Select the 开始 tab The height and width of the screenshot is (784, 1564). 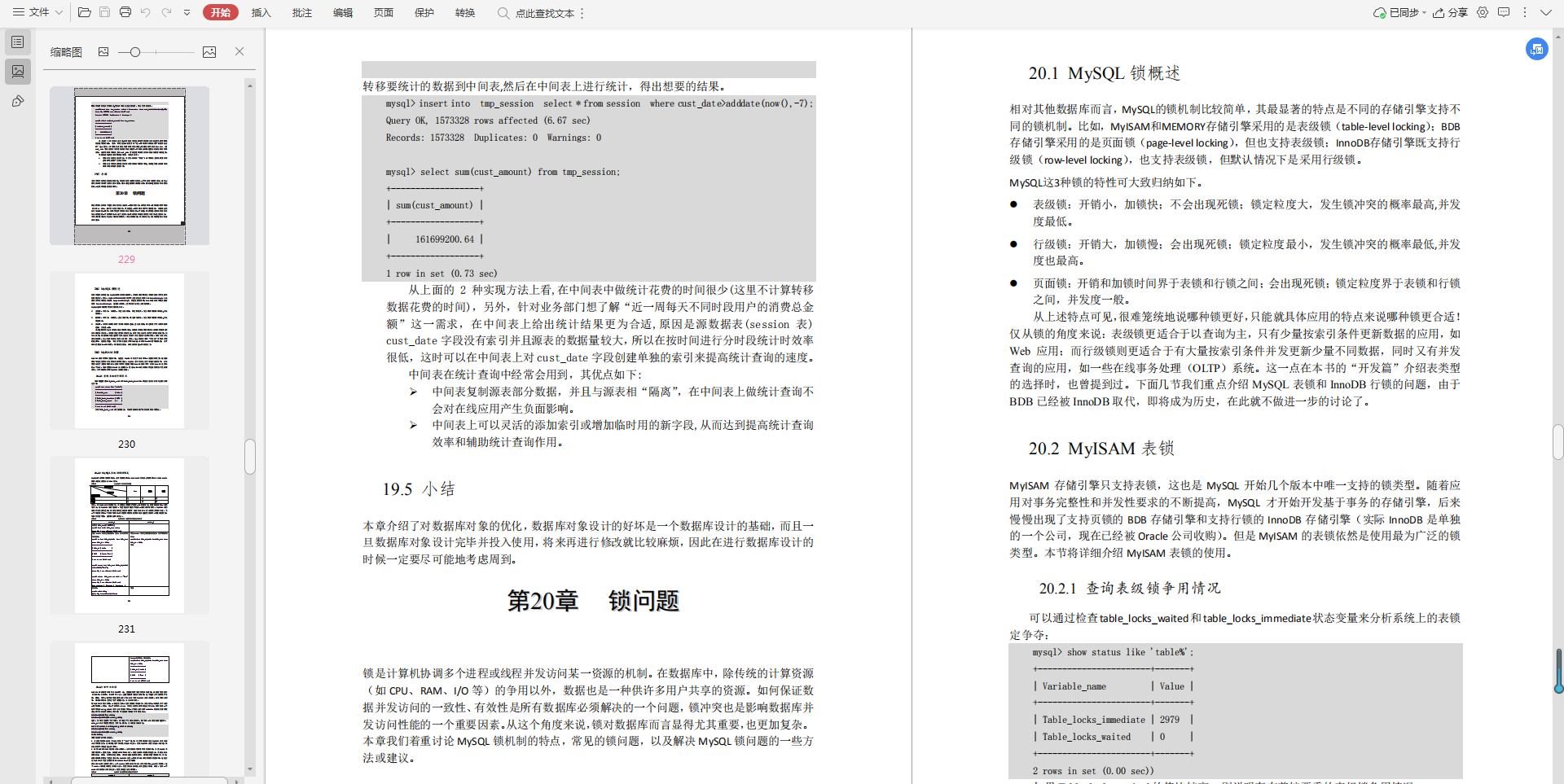(x=221, y=12)
